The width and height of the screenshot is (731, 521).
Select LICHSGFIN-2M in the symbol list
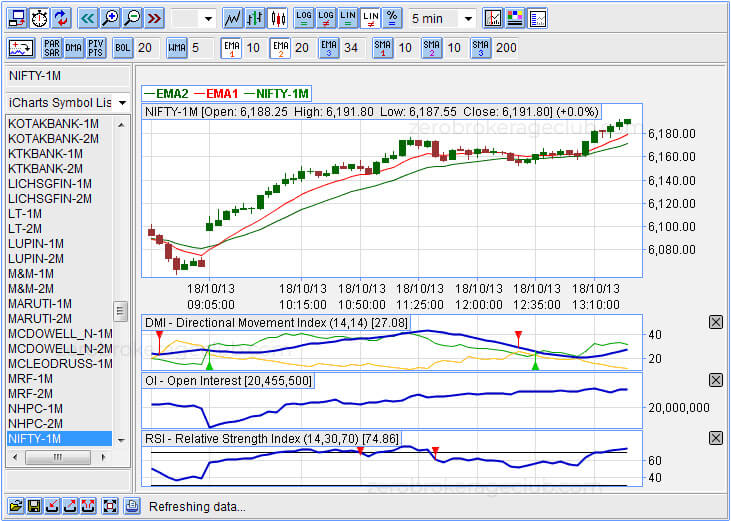click(59, 199)
